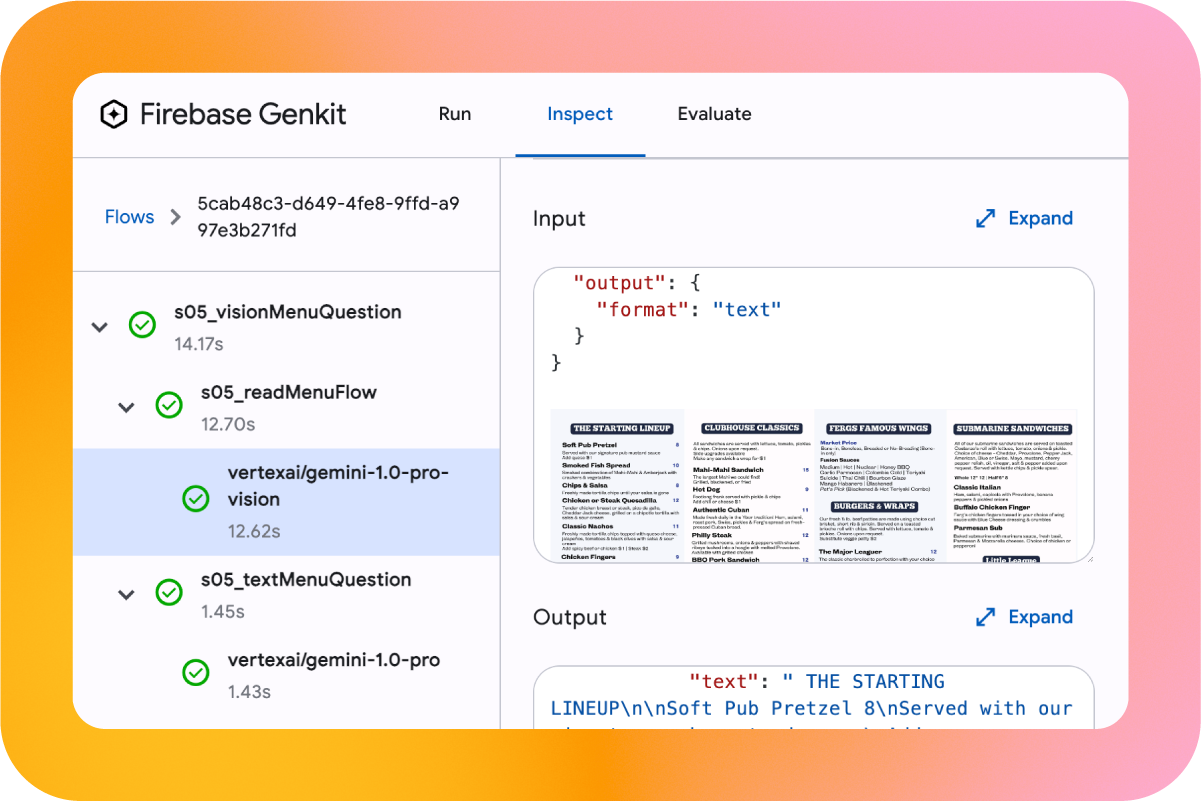Collapse the s05_visionMenuQuestion tree node

tap(100, 326)
